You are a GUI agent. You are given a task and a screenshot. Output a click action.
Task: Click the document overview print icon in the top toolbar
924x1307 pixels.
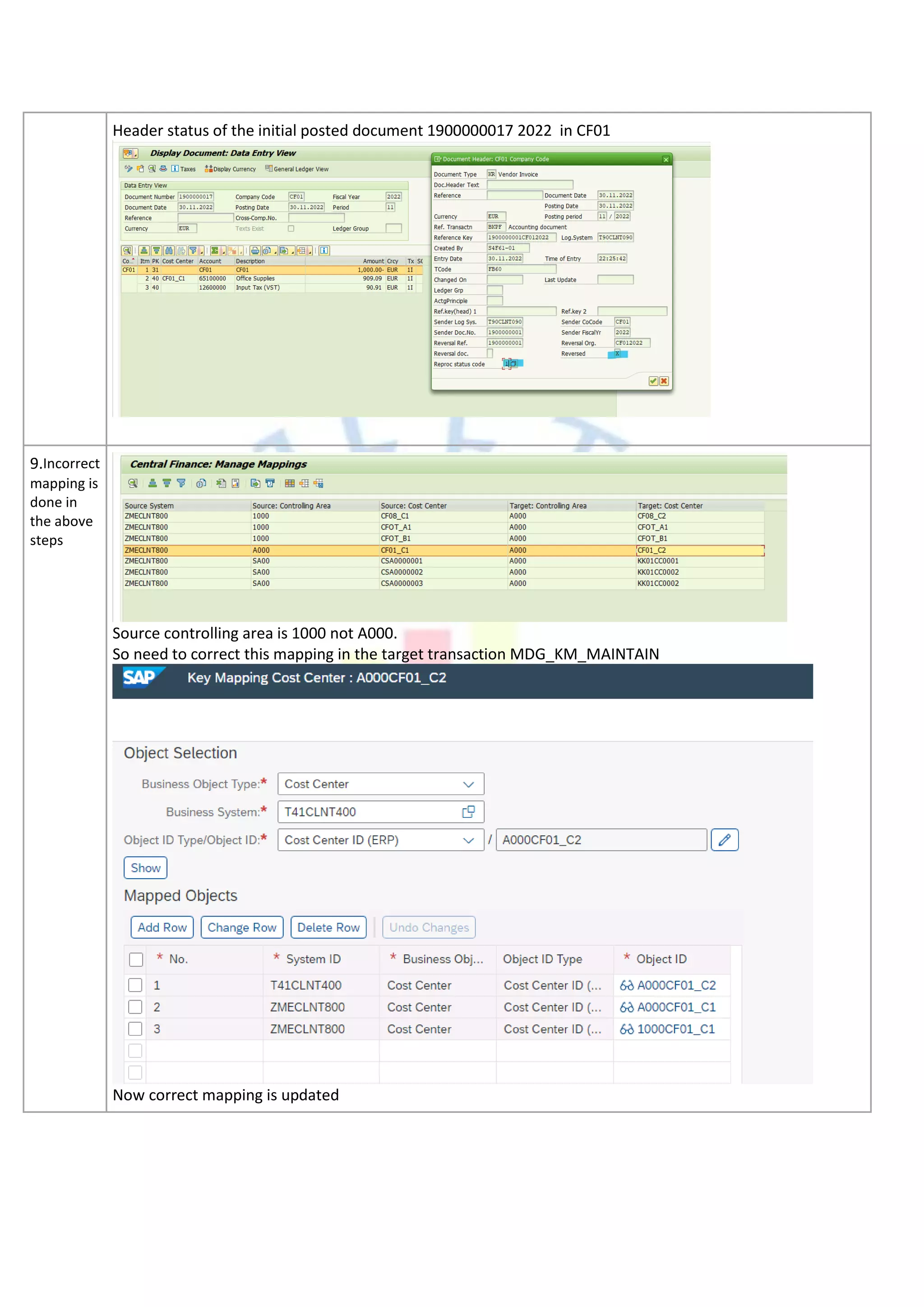[x=163, y=168]
